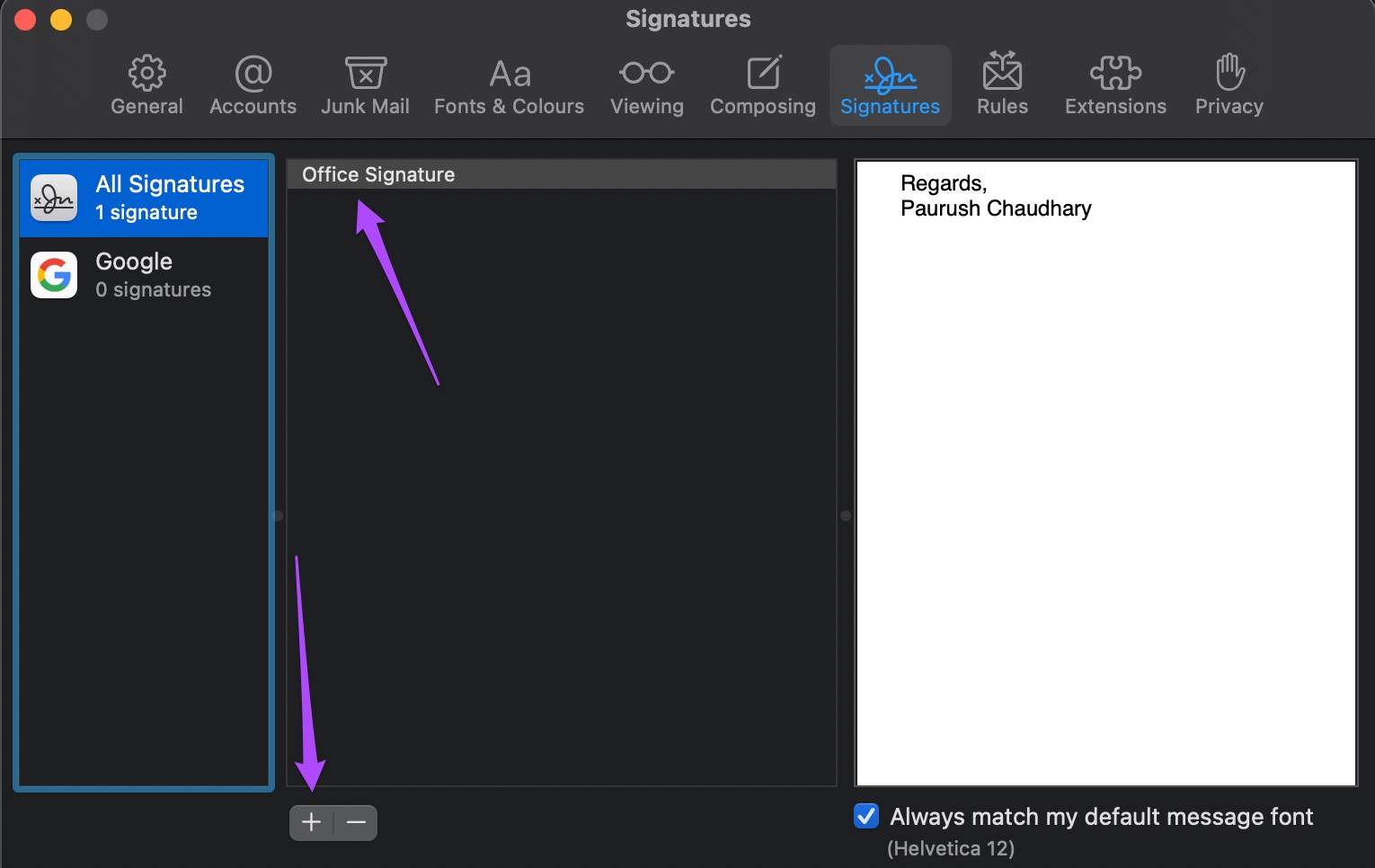The height and width of the screenshot is (868, 1375).
Task: Select All Signatures in the sidebar
Action: coord(144,198)
